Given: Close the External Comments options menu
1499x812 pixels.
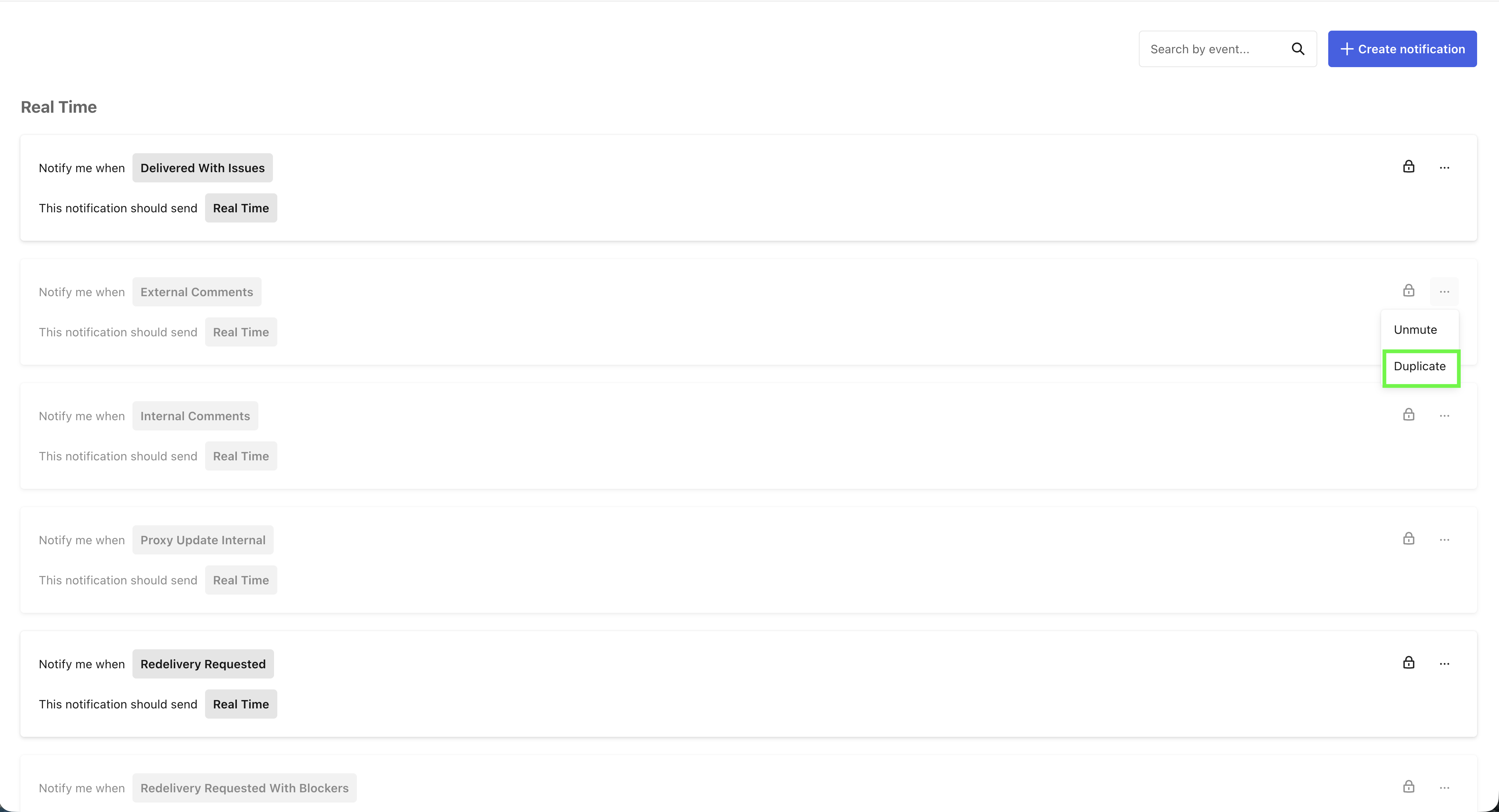Looking at the screenshot, I should [x=1444, y=292].
